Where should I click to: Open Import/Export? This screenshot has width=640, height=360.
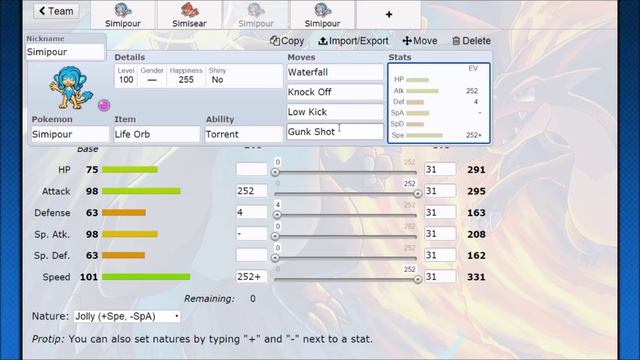tap(353, 41)
